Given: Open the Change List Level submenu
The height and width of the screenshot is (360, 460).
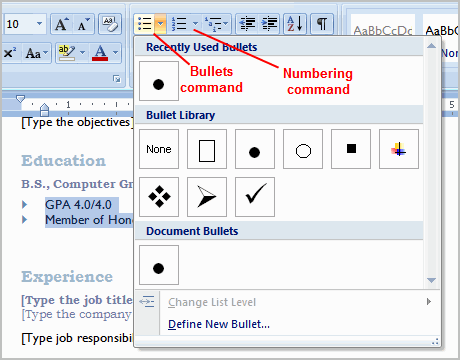Looking at the screenshot, I should 287,302.
